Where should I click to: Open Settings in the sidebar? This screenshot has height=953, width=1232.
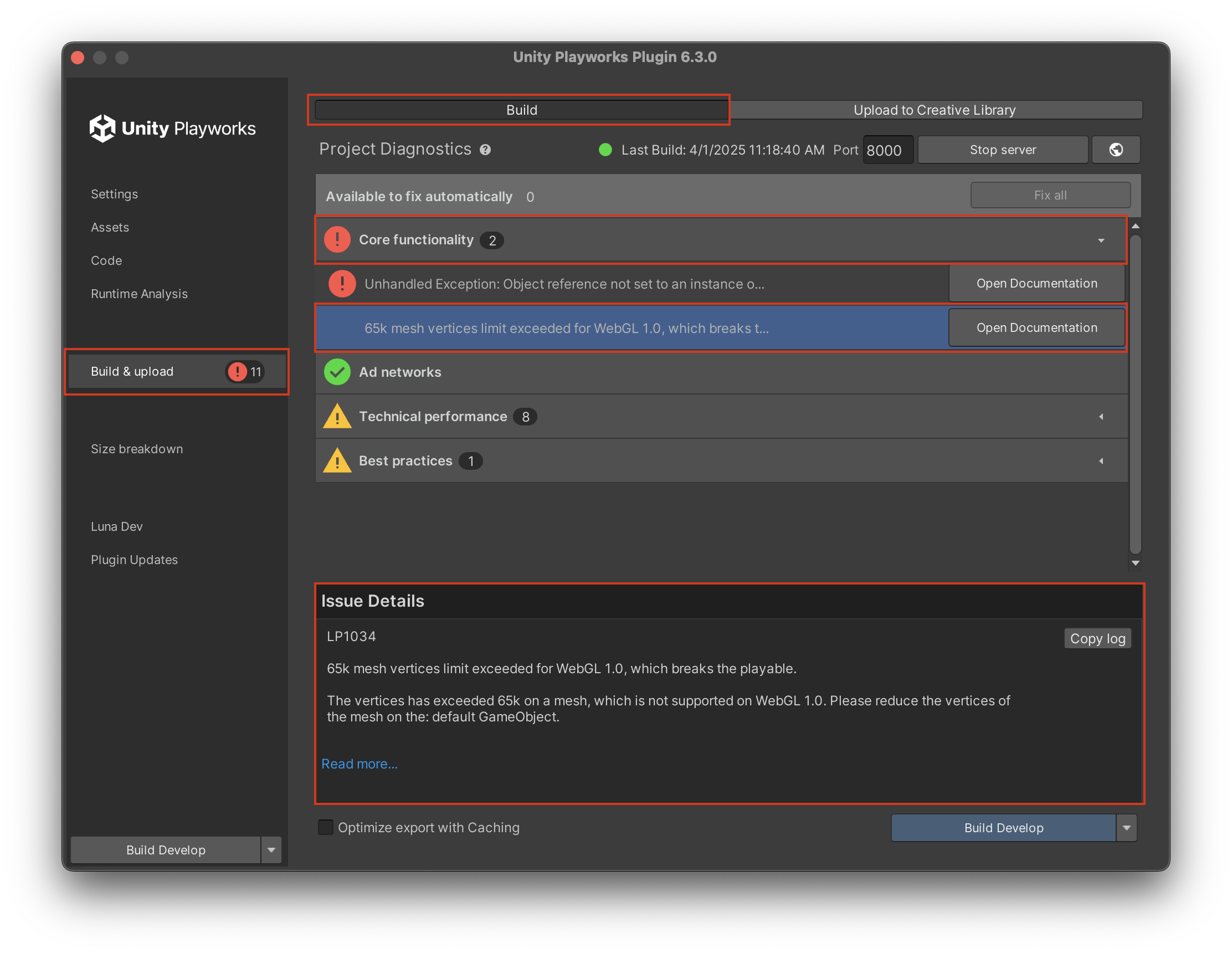point(115,194)
